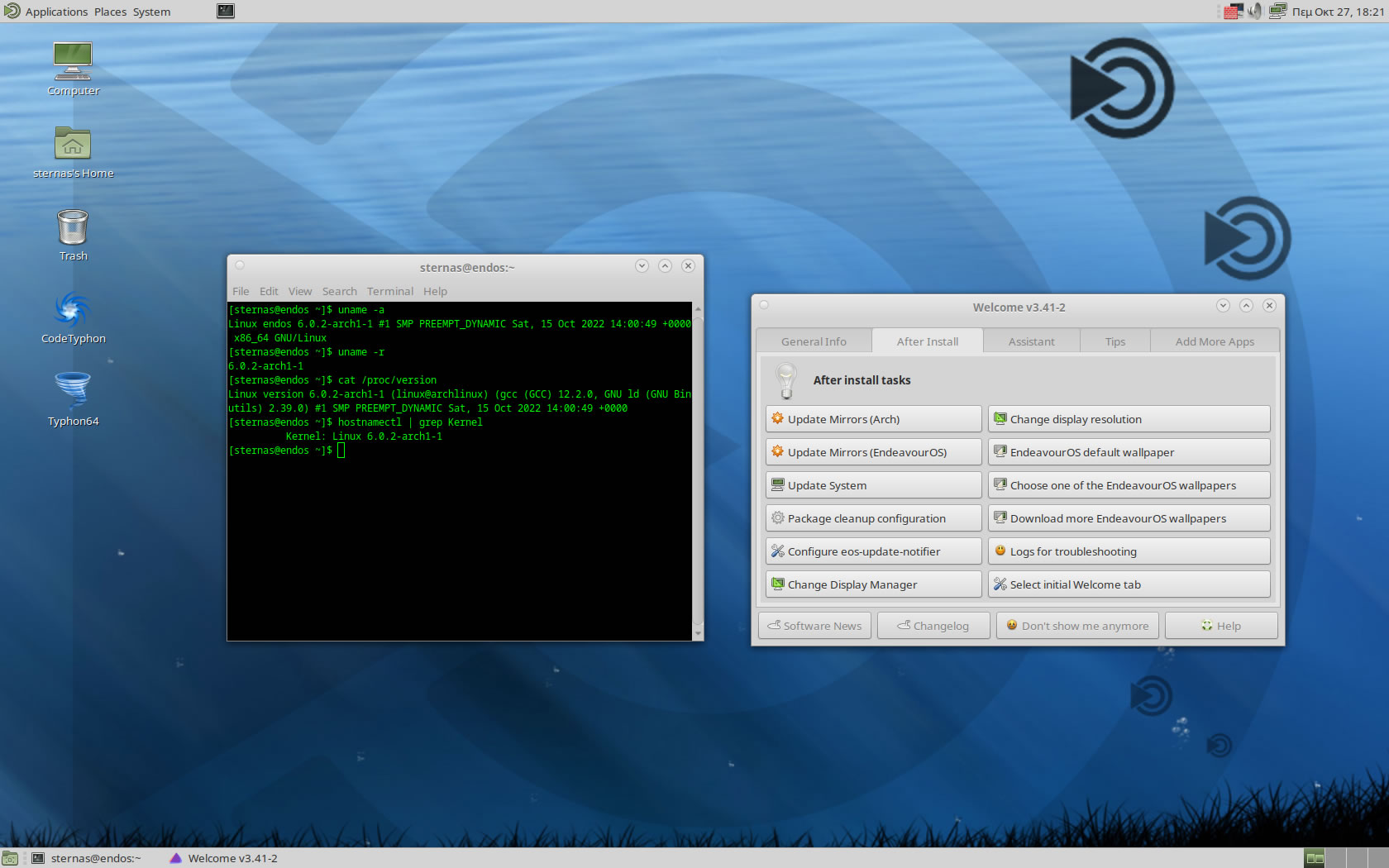
Task: Open the terminal View menu
Action: pyautogui.click(x=300, y=291)
